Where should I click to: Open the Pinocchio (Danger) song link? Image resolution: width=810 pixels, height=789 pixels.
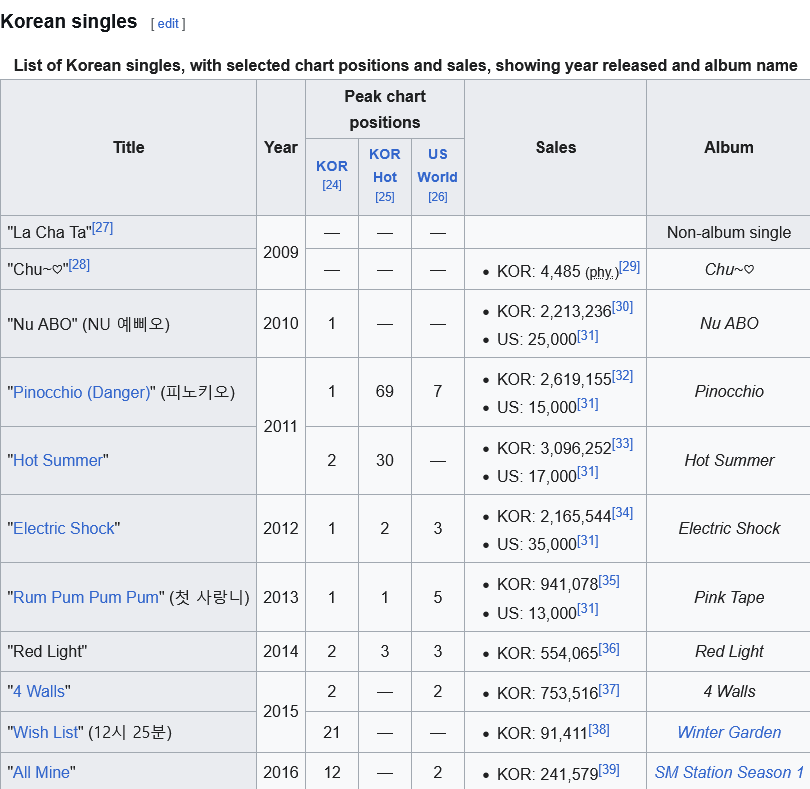[x=81, y=392]
